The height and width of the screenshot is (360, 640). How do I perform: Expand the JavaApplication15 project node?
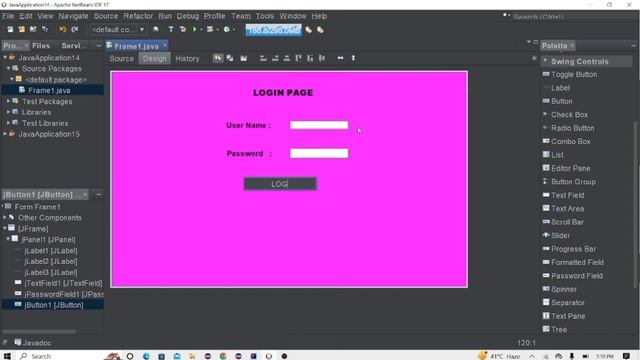coord(5,134)
